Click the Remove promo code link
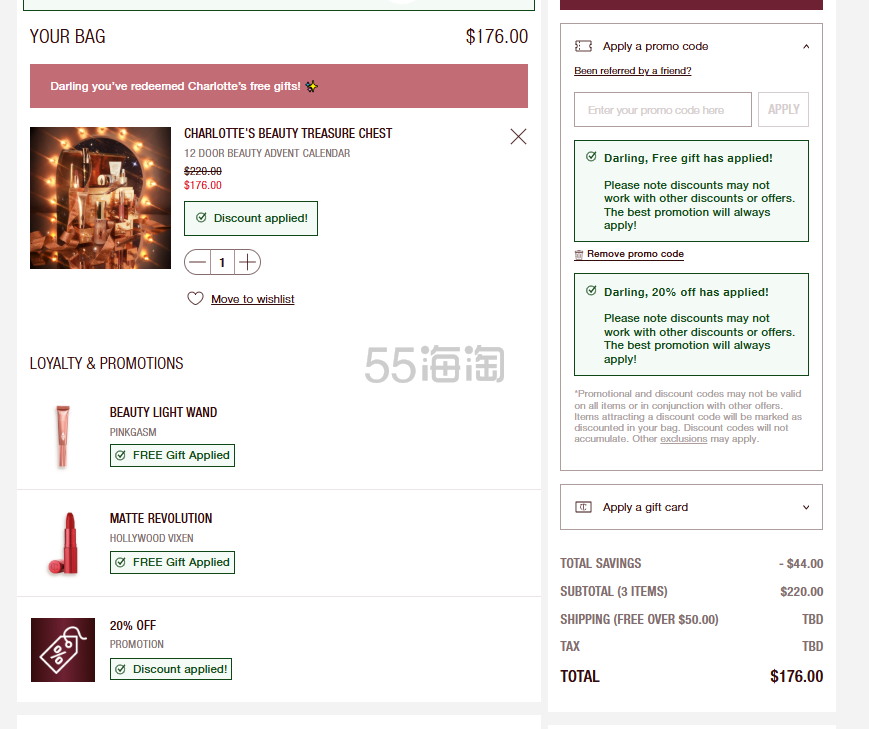The height and width of the screenshot is (729, 869). pyautogui.click(x=635, y=254)
